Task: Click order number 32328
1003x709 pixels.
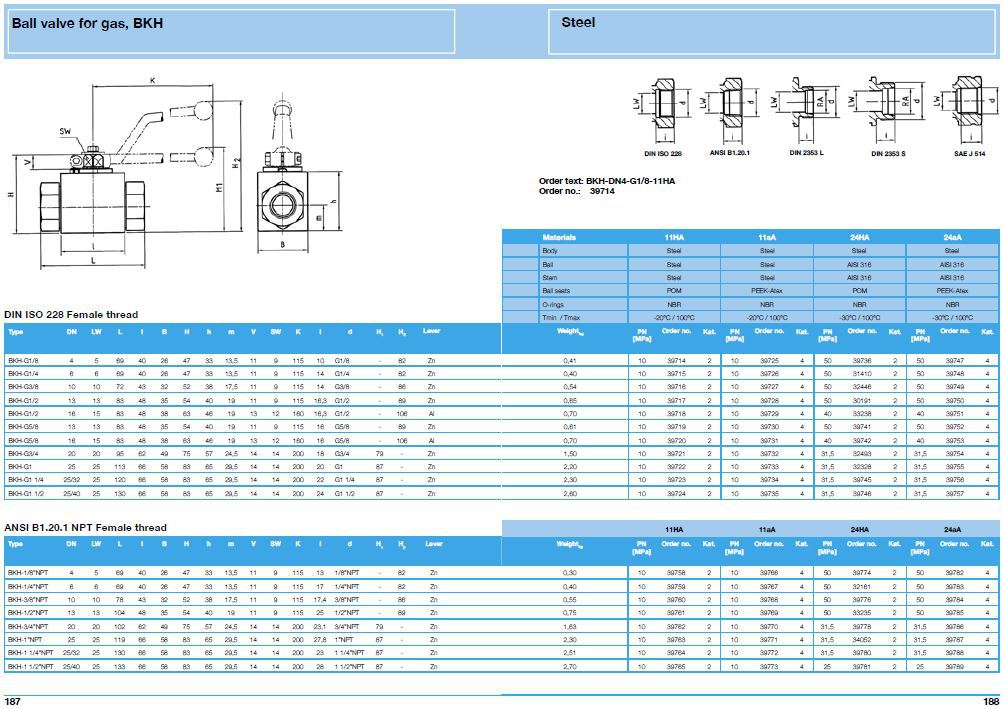Action: click(862, 467)
